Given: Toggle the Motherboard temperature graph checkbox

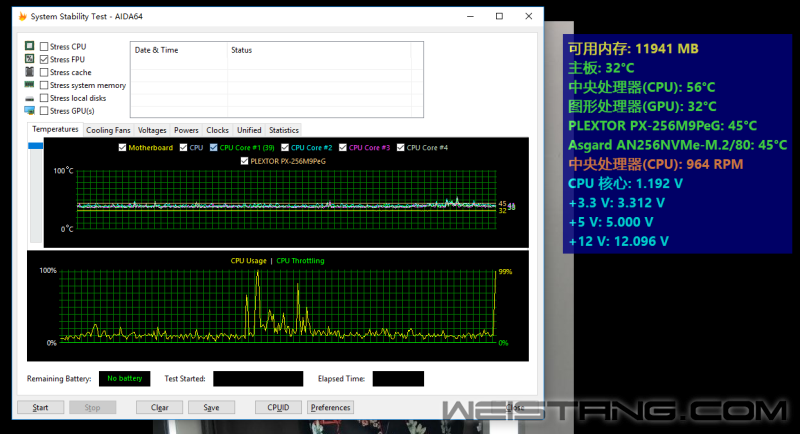Looking at the screenshot, I should click(x=123, y=148).
